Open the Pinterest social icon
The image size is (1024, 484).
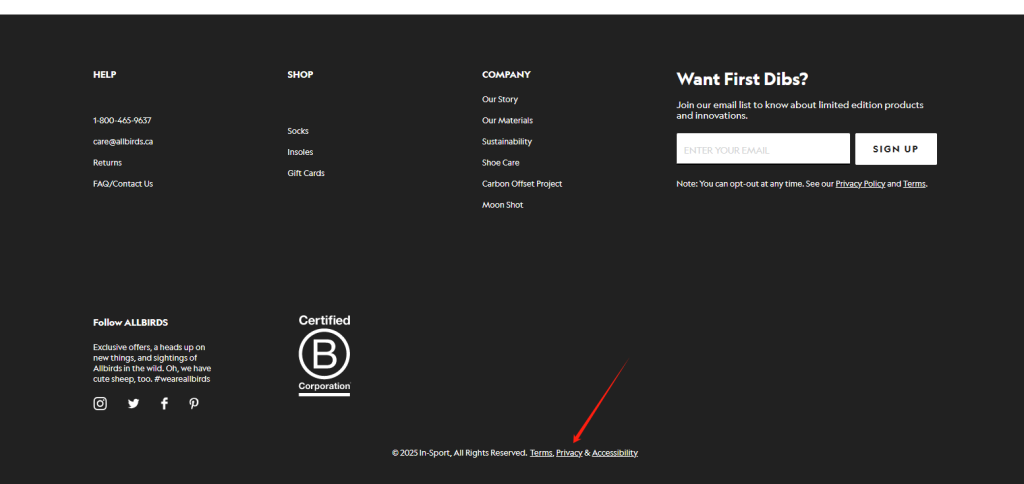(x=194, y=404)
